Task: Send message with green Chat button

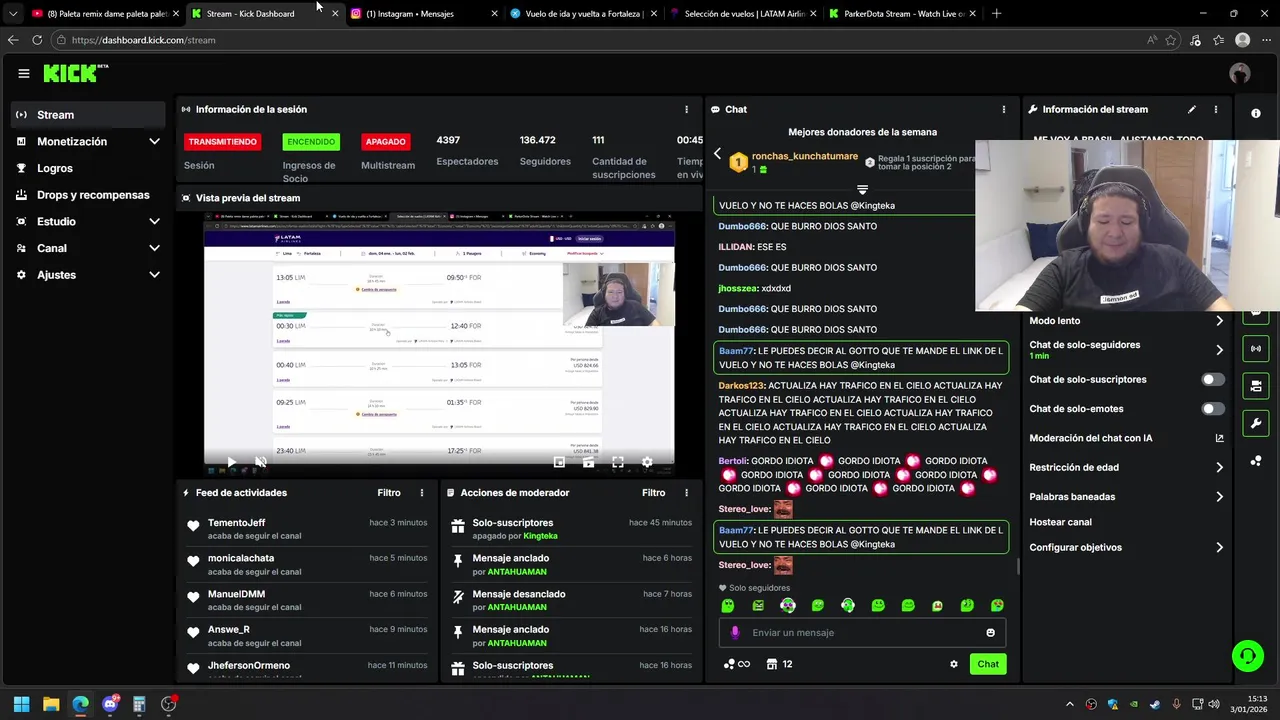Action: tap(988, 664)
